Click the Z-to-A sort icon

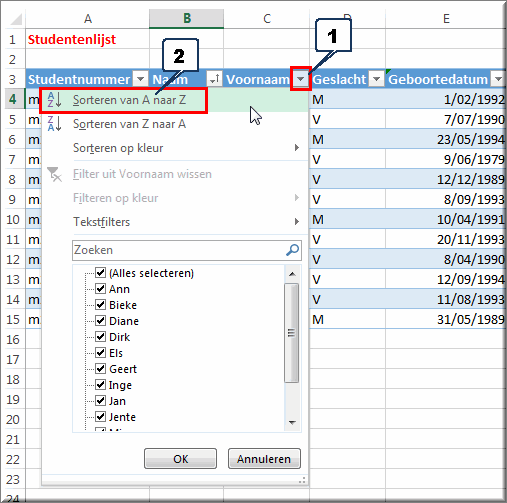click(54, 124)
